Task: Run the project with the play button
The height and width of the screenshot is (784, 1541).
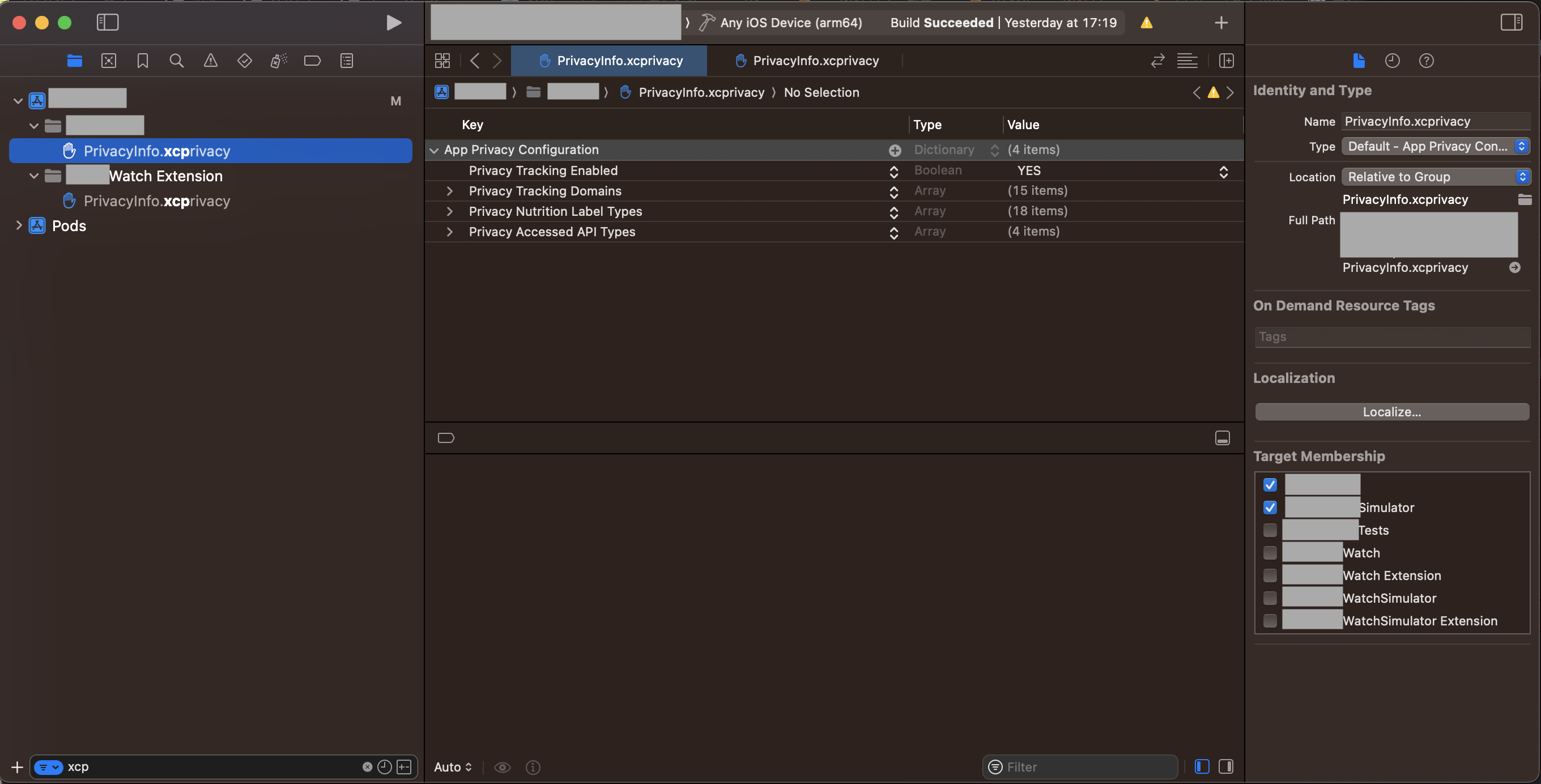Action: coord(394,23)
